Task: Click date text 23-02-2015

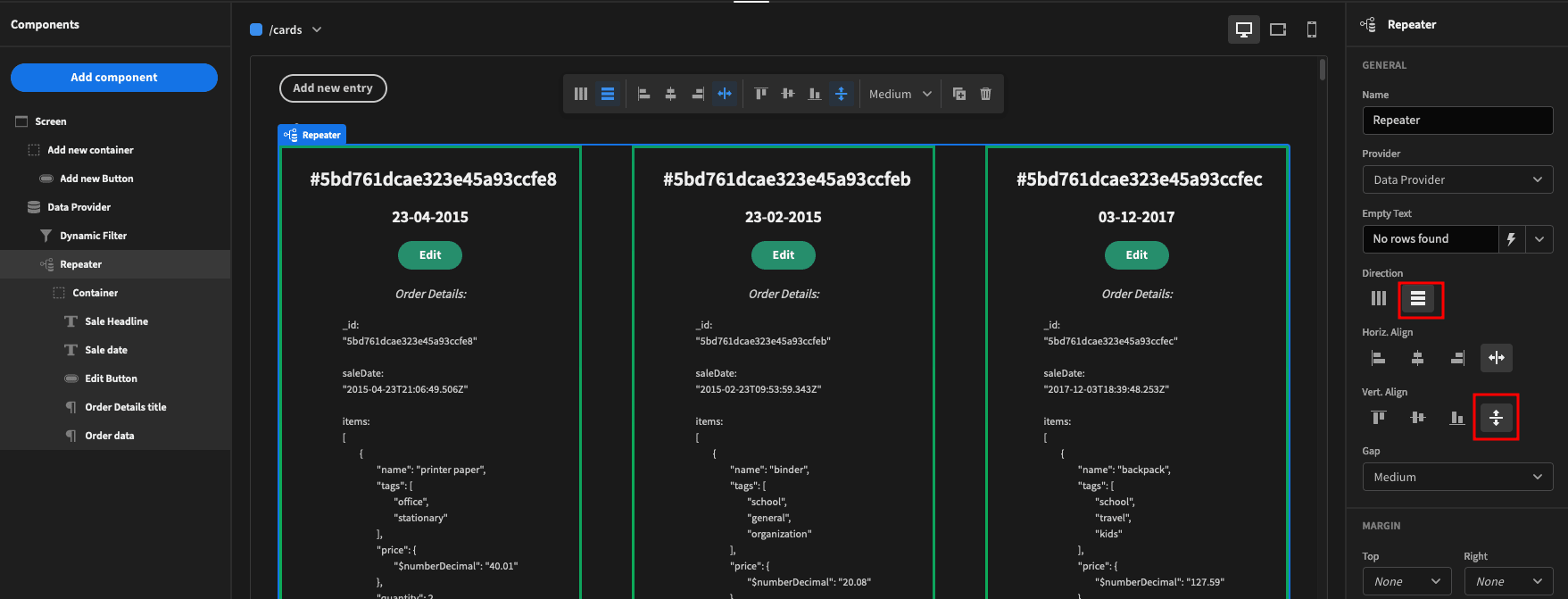Action: [784, 217]
